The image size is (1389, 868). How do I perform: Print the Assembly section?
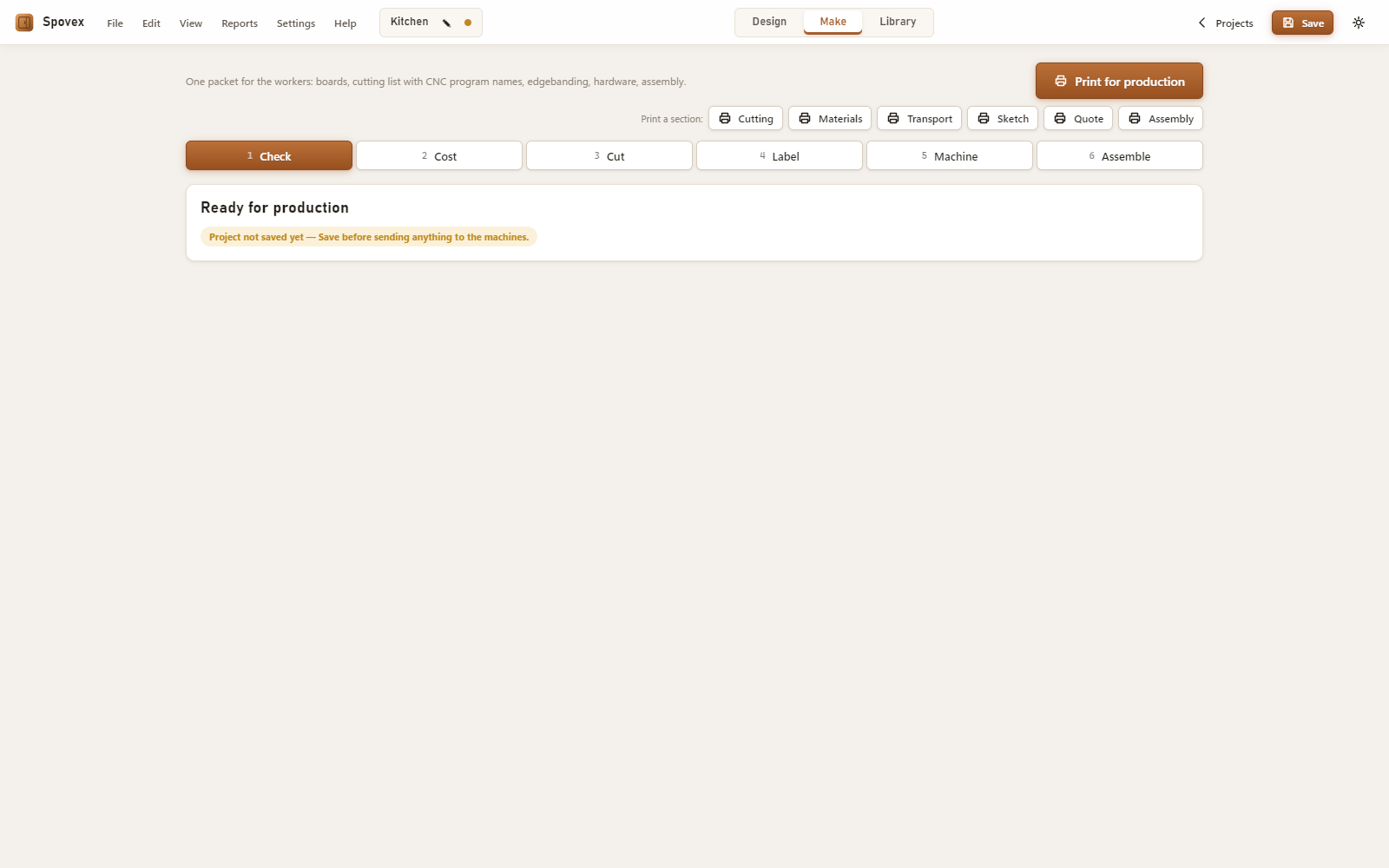1161,118
